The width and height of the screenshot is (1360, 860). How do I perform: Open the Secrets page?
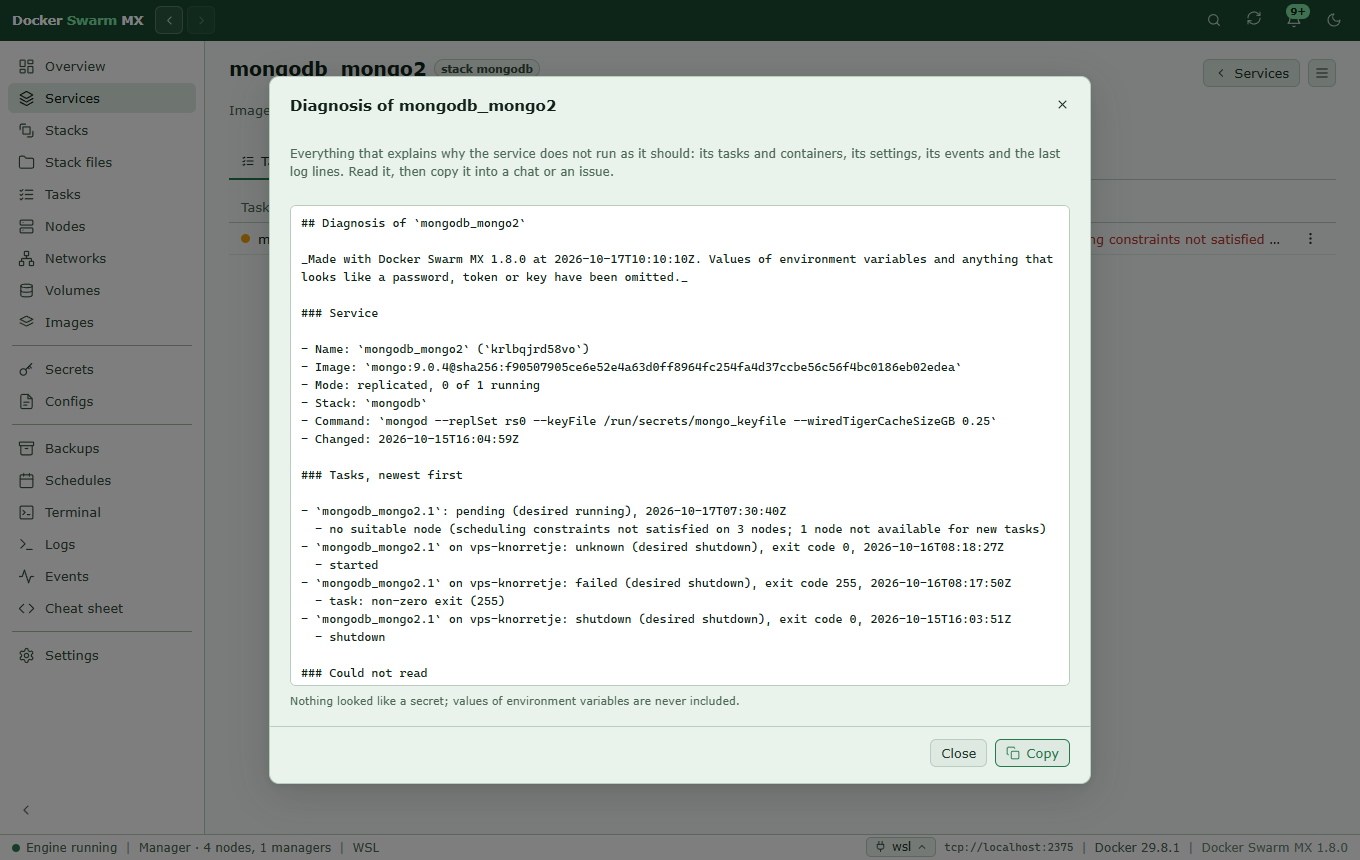tap(102, 369)
